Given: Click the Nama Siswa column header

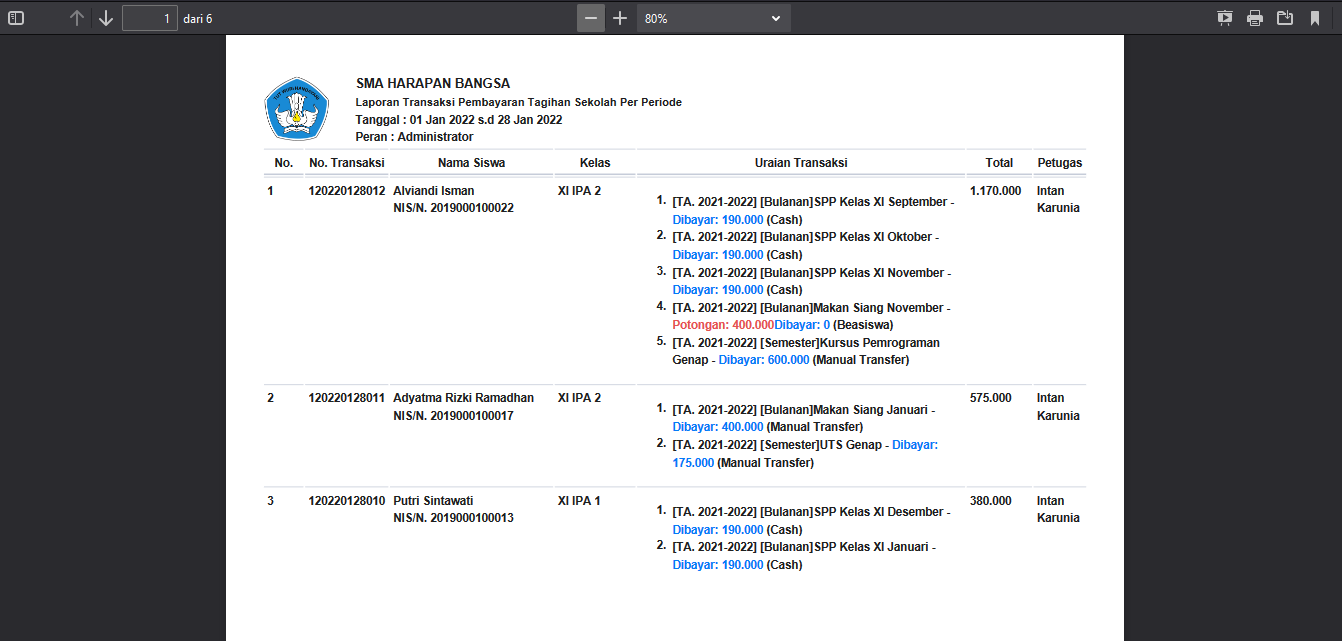Looking at the screenshot, I should point(471,162).
